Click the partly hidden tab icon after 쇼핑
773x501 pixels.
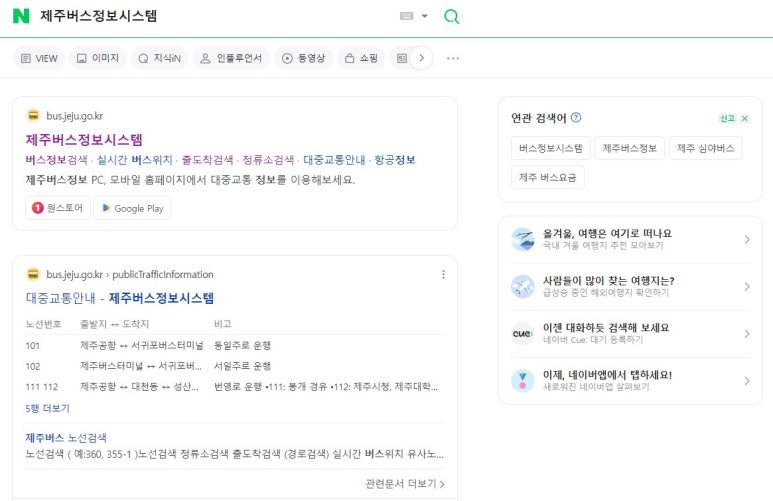point(402,58)
